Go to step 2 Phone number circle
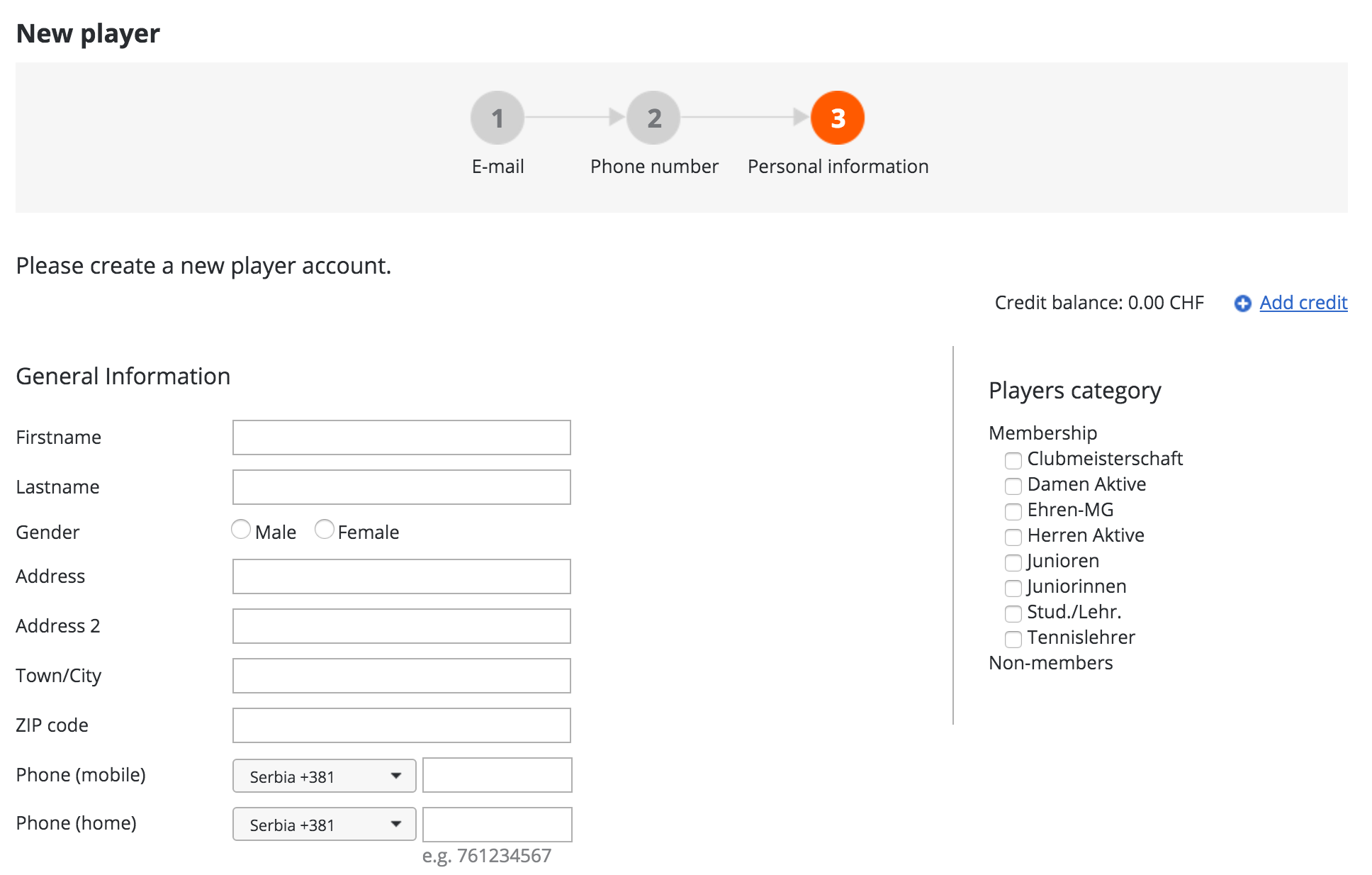 [654, 118]
